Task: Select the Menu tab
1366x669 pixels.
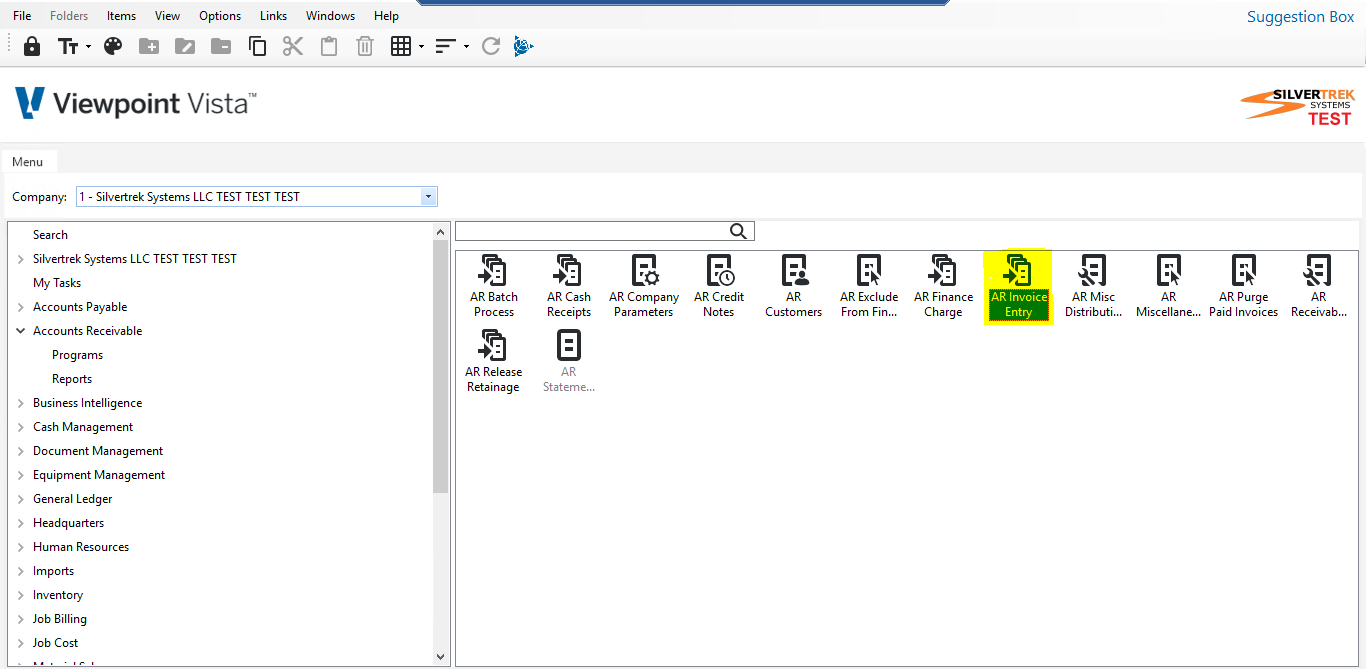Action: click(x=28, y=162)
